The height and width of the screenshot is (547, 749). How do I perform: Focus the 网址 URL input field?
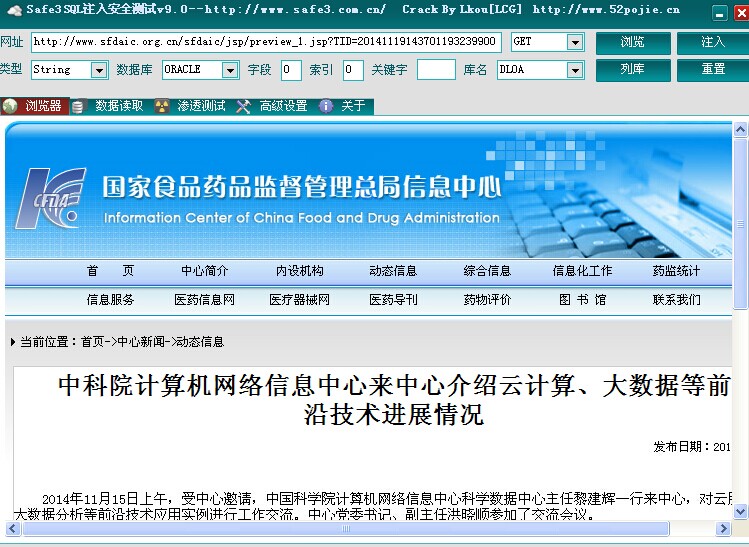click(266, 42)
